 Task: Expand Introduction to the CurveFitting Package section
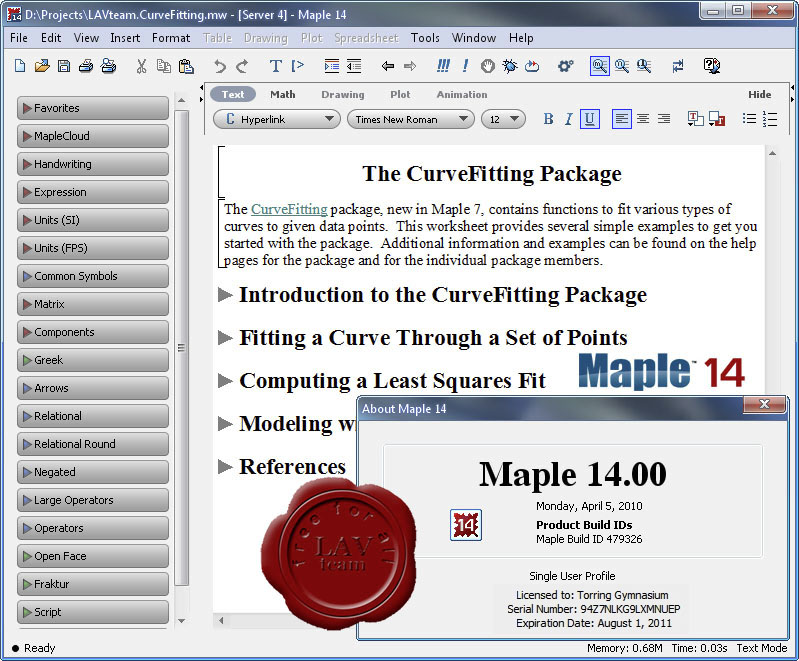[225, 295]
